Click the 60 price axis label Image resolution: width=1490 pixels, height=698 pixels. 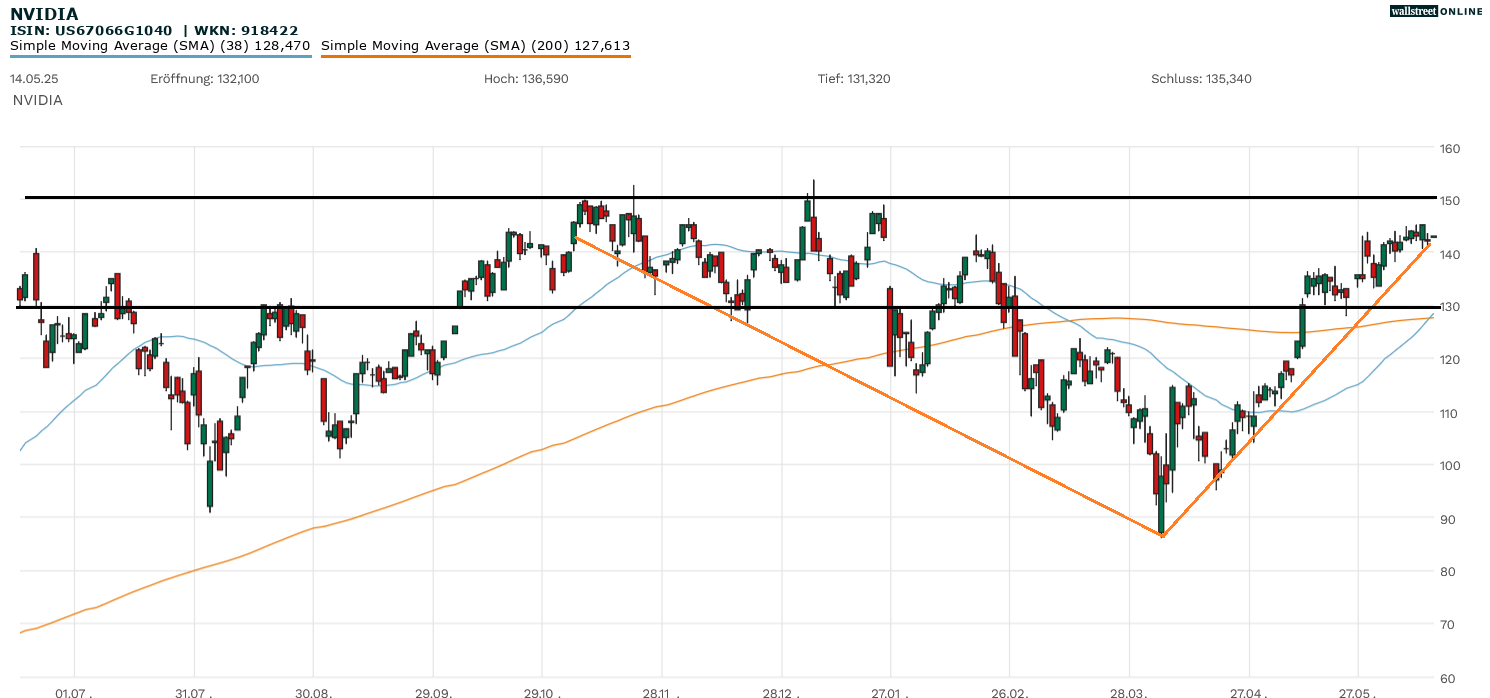point(1450,678)
